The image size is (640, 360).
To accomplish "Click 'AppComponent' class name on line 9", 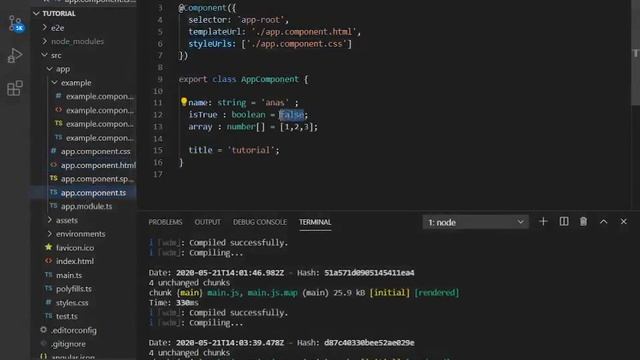I will click(270, 79).
